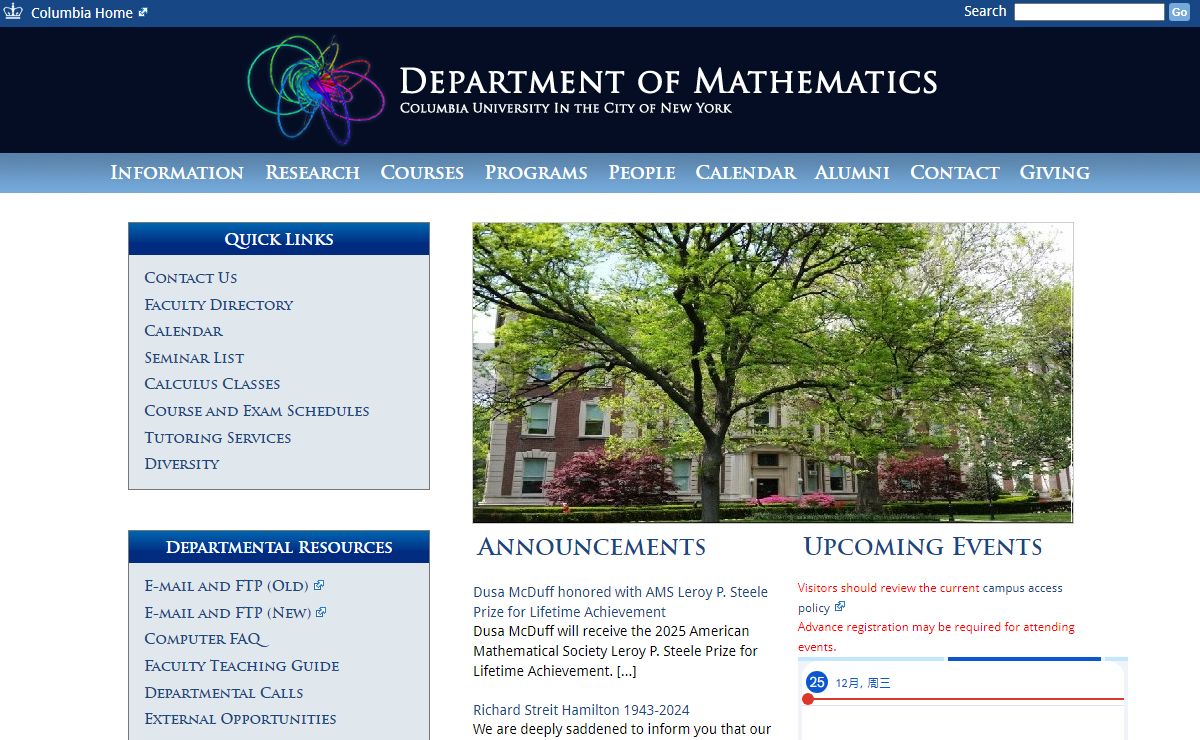Open the Contact menu in navigation bar
This screenshot has height=740, width=1200.
pos(955,173)
